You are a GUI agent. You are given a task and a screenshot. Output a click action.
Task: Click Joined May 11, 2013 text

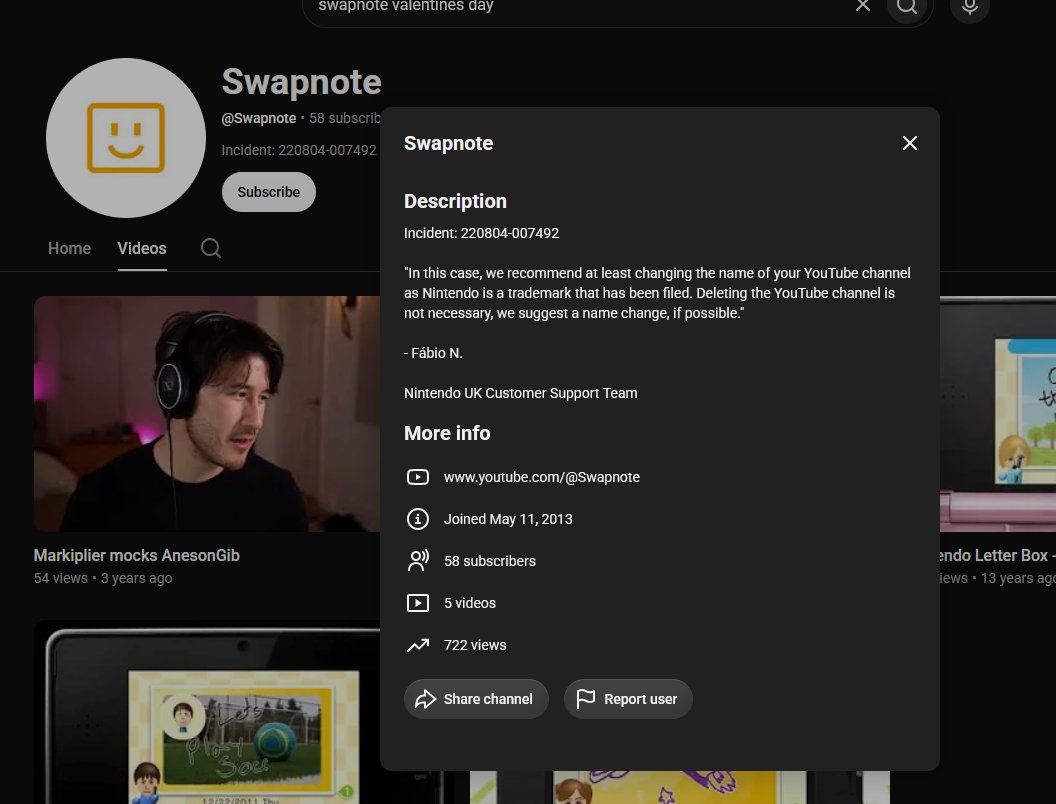pos(508,519)
